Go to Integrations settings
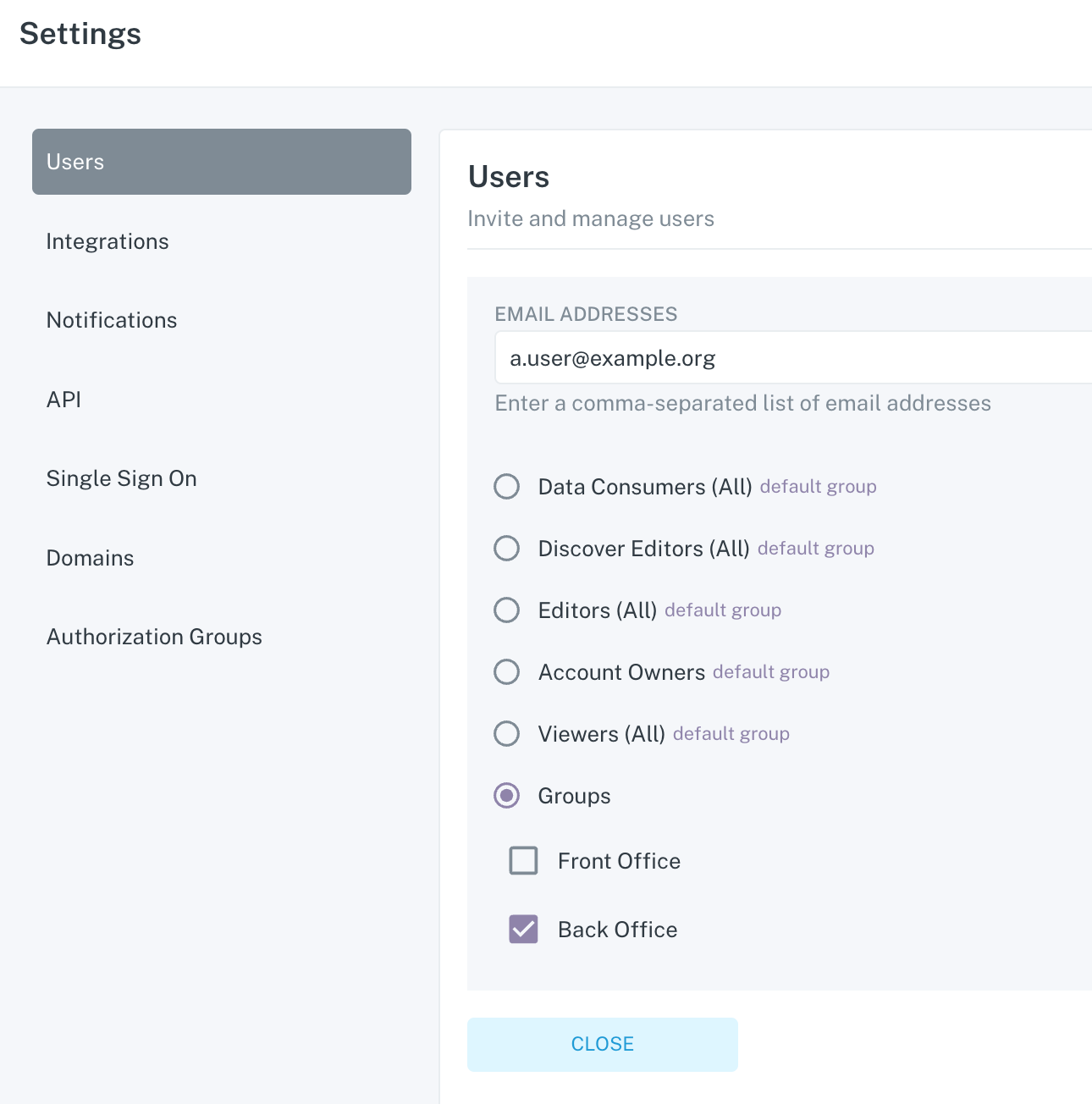This screenshot has width=1092, height=1104. 108,241
